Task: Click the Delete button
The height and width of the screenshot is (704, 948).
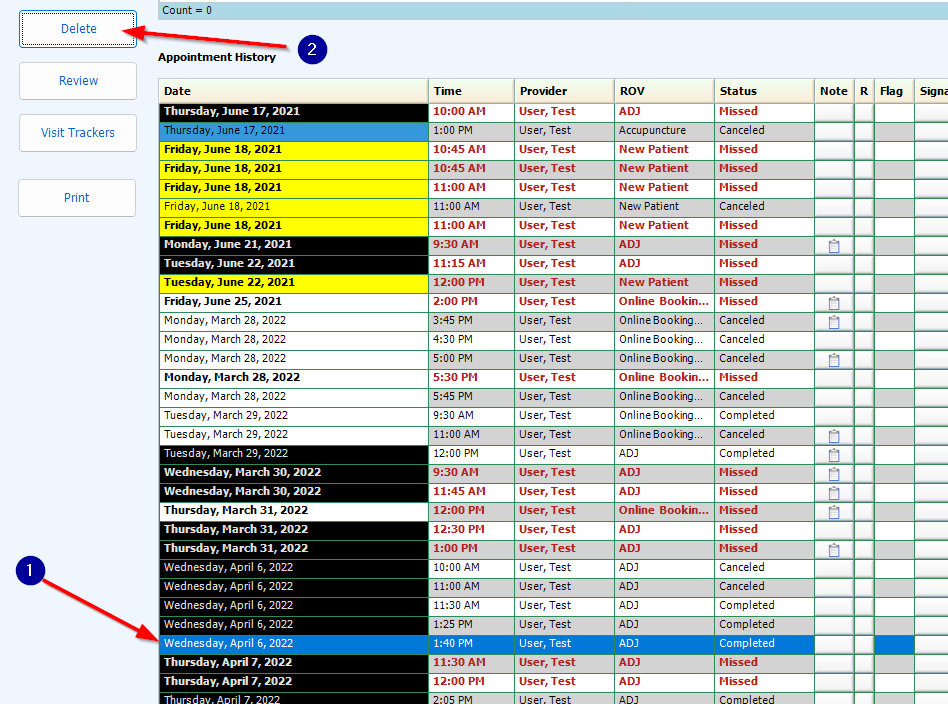Action: click(x=78, y=28)
